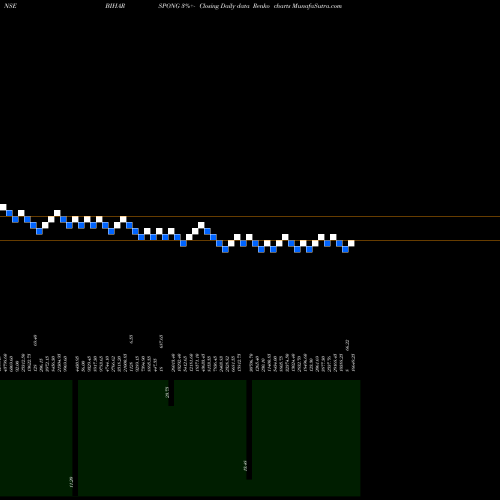Click the lower orange horizontal level line
Image resolution: width=500 pixels, height=500 pixels.
click(250, 240)
